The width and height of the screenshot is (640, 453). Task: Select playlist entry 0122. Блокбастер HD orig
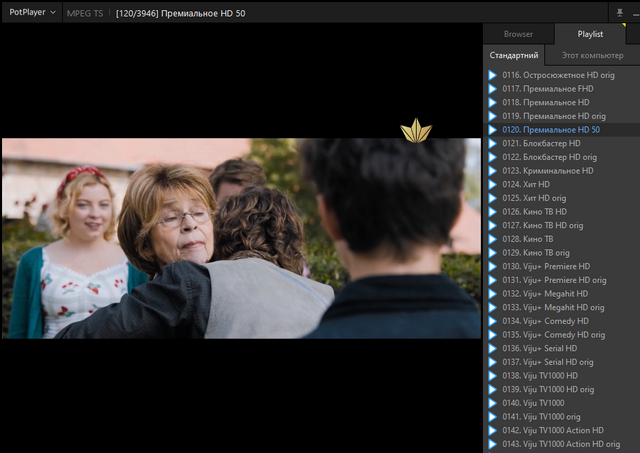[x=562, y=157]
